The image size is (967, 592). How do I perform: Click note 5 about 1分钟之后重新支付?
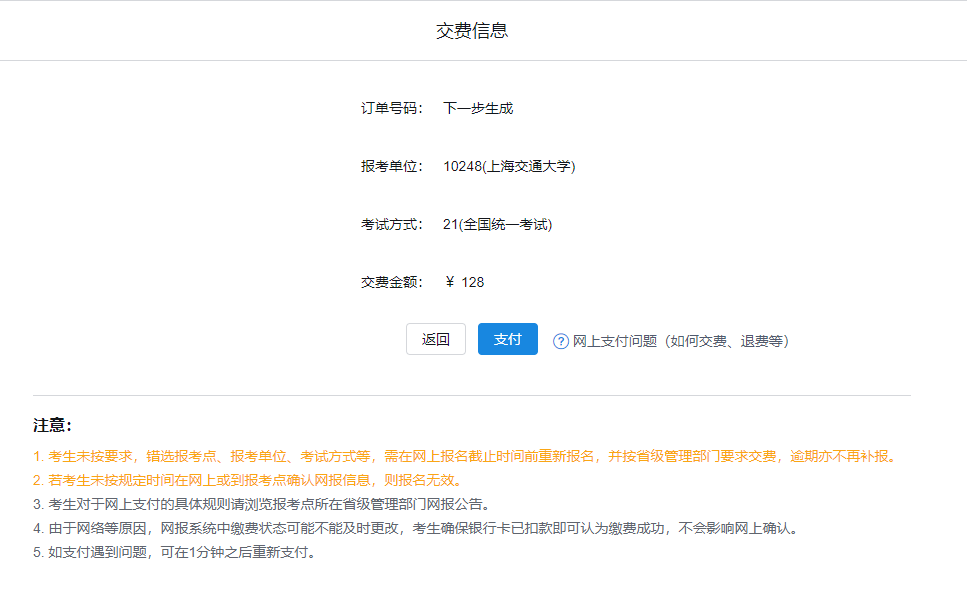[x=176, y=553]
